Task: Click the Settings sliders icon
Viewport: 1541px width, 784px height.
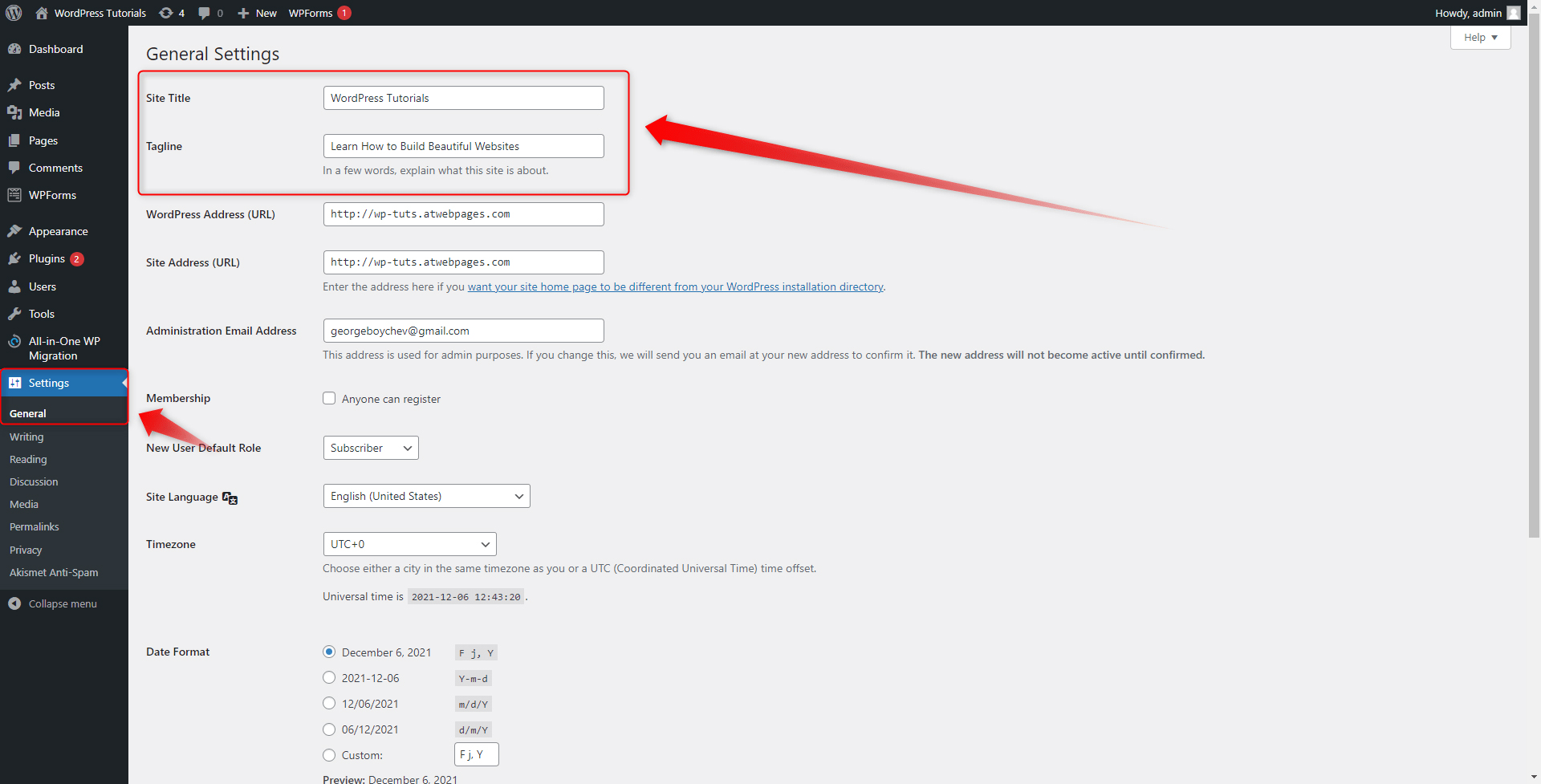Action: 14,383
